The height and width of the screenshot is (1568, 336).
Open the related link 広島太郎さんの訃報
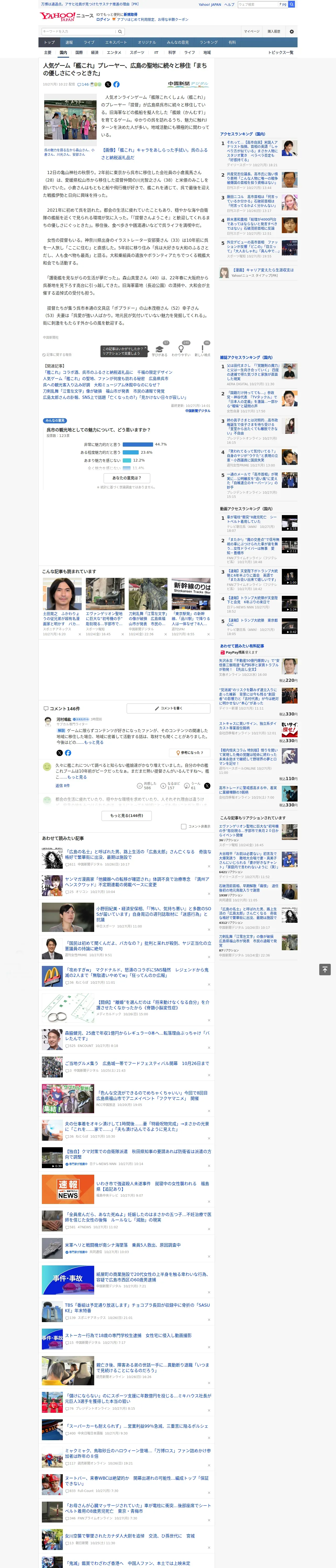pyautogui.click(x=115, y=397)
